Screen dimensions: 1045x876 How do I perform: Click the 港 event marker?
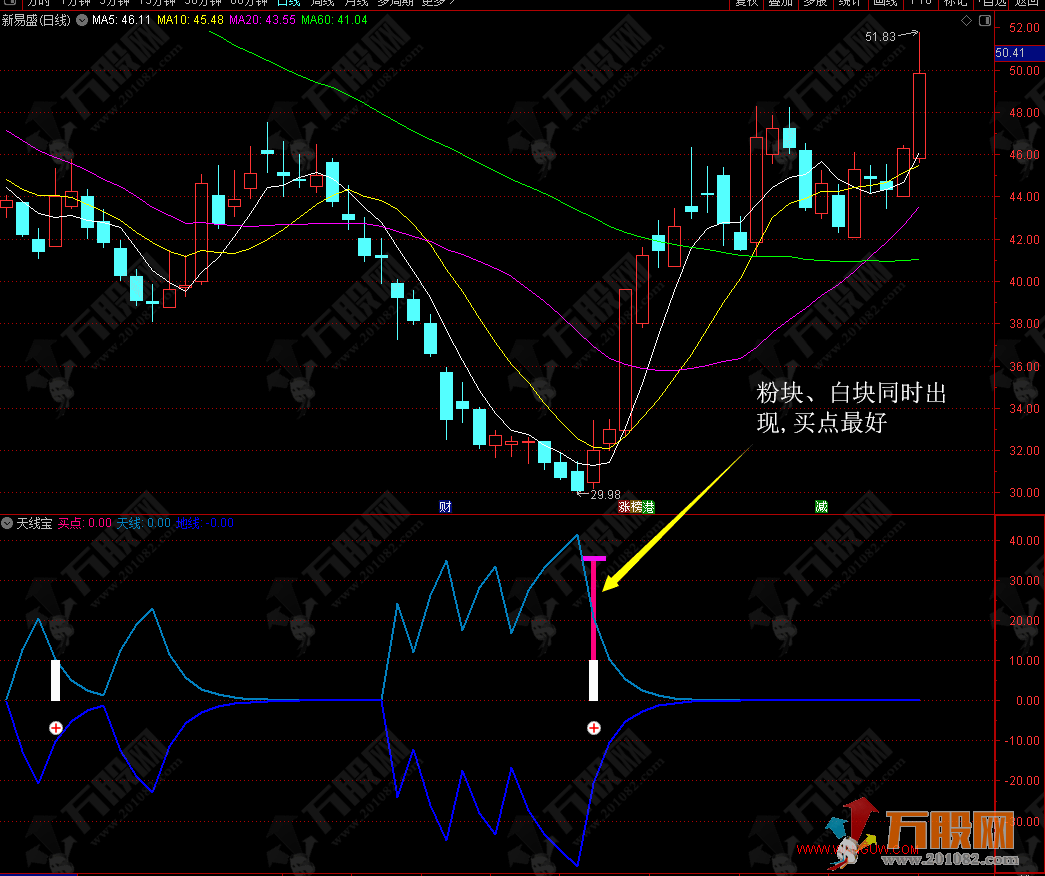648,507
